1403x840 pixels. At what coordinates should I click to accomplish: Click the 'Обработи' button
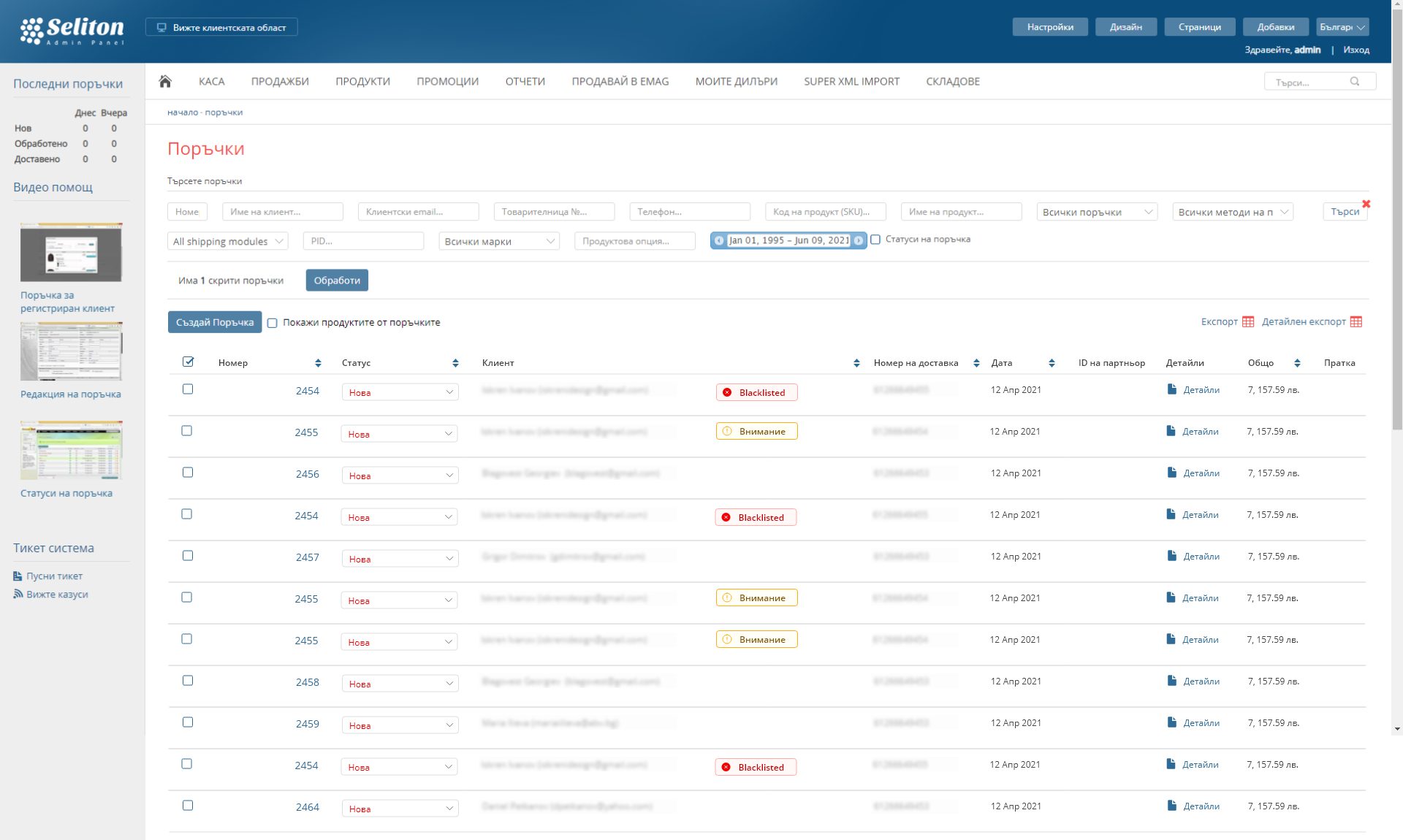pos(337,280)
